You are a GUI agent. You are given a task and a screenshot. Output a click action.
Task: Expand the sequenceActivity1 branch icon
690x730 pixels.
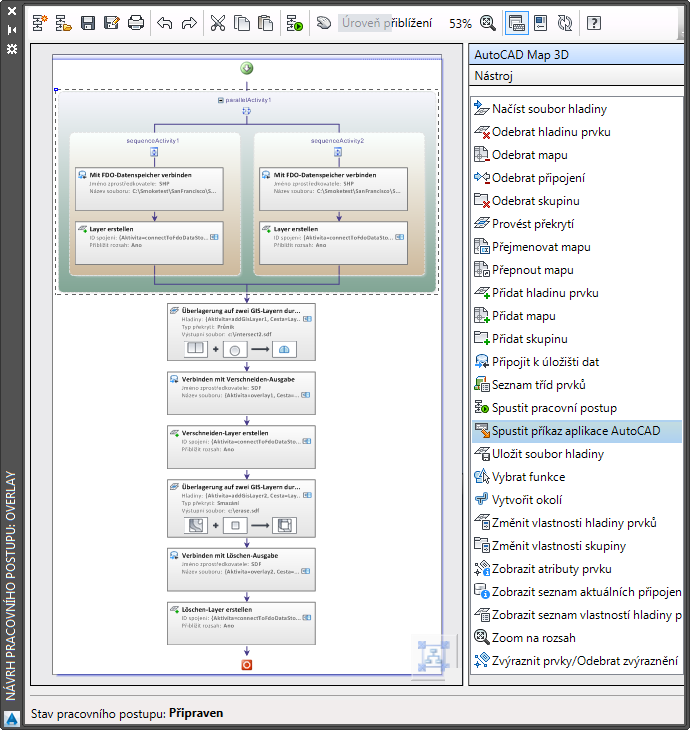pos(154,152)
